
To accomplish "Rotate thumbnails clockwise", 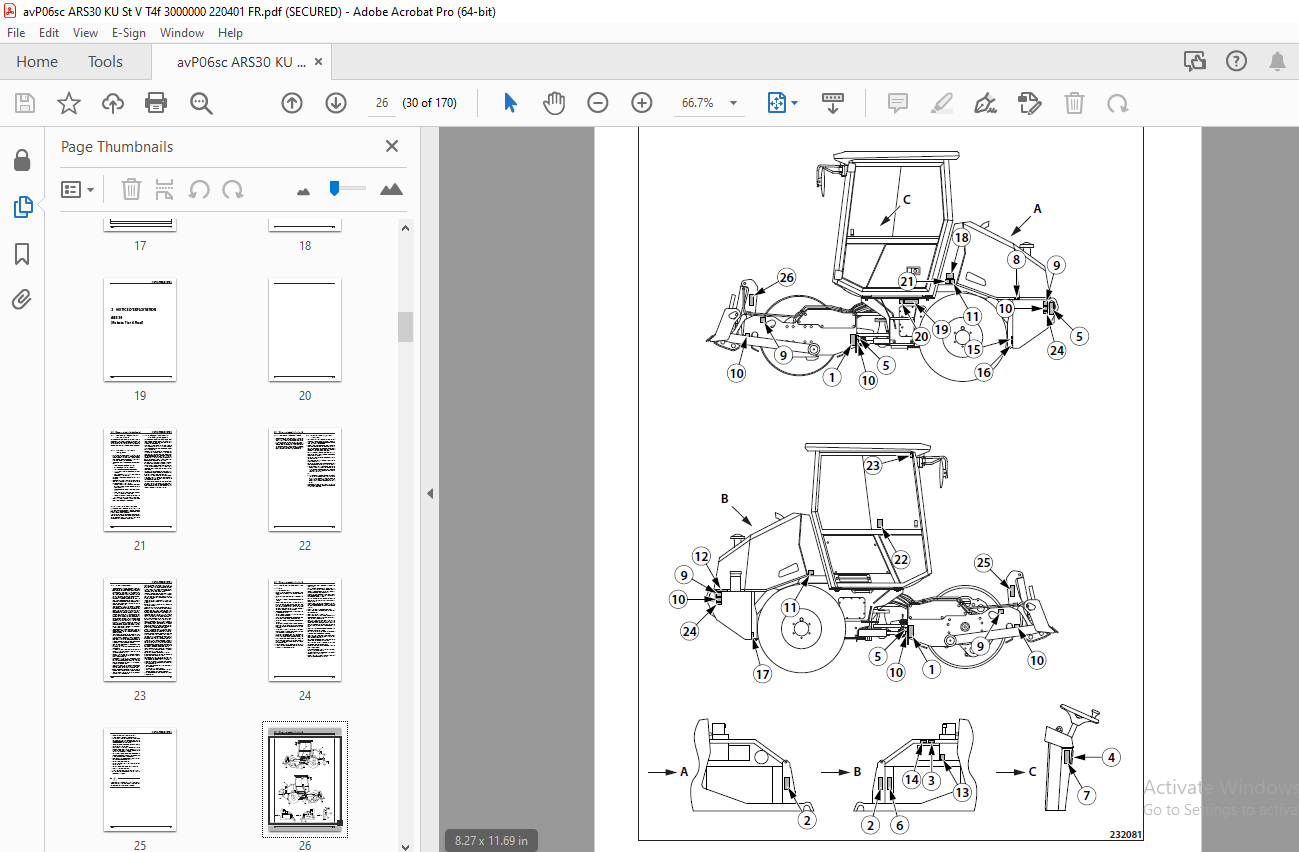I will pyautogui.click(x=233, y=189).
